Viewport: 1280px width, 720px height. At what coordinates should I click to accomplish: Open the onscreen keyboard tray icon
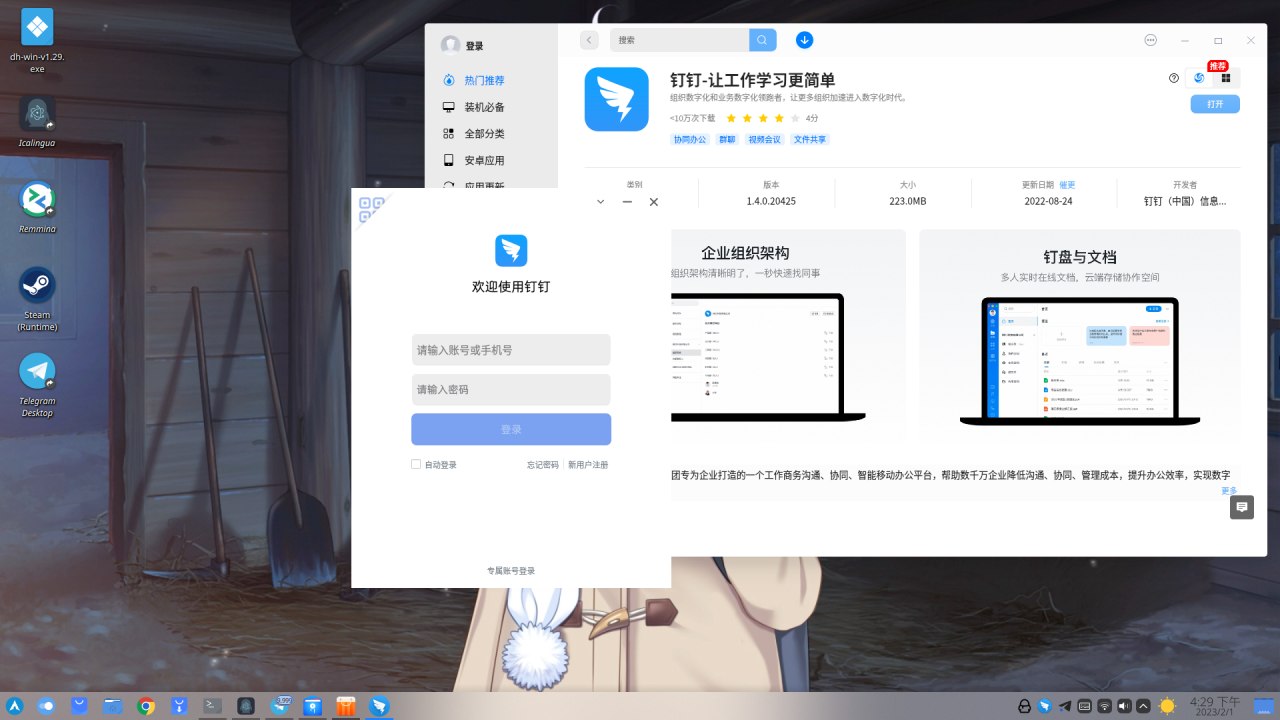click(1084, 706)
